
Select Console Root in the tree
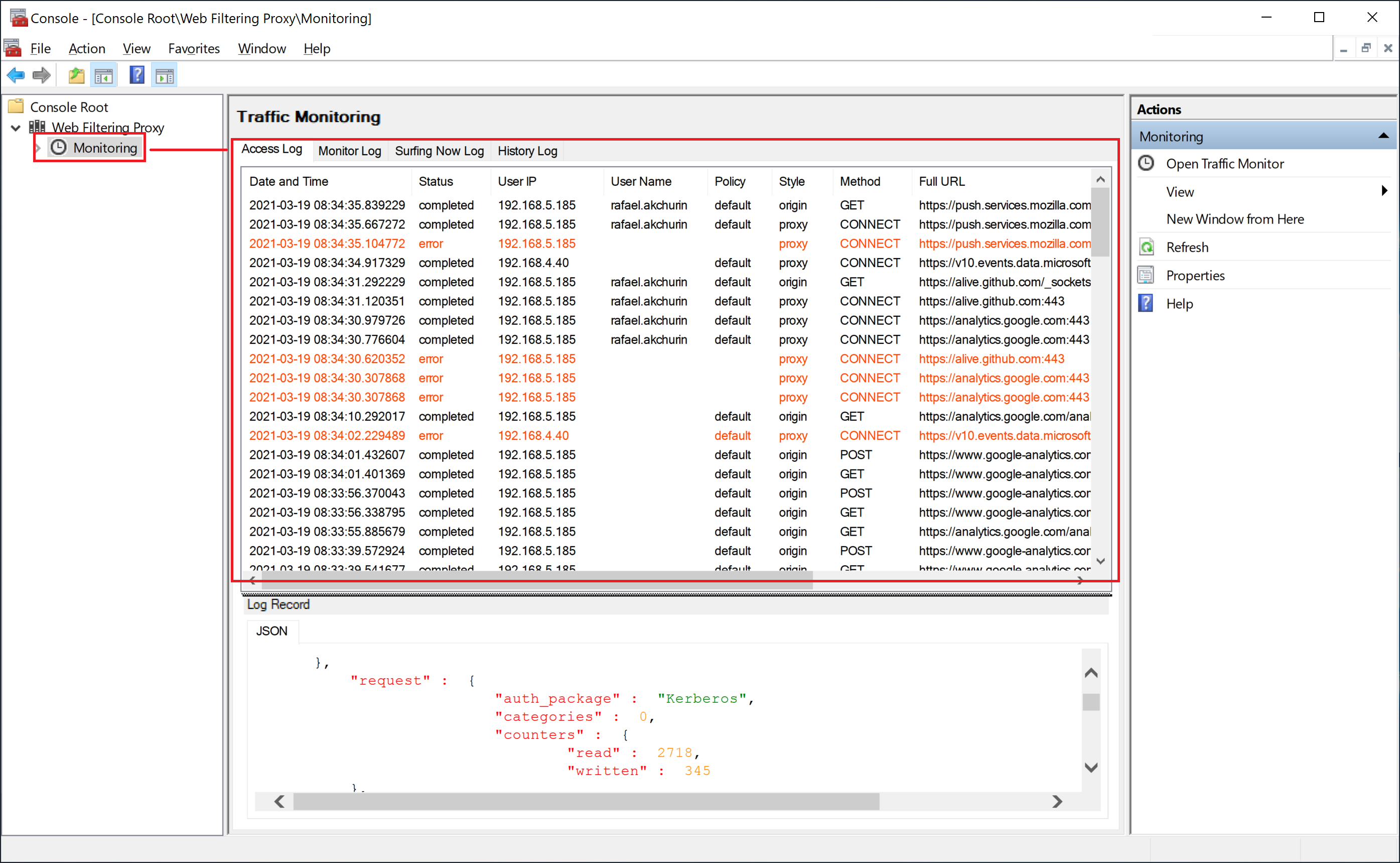point(69,107)
